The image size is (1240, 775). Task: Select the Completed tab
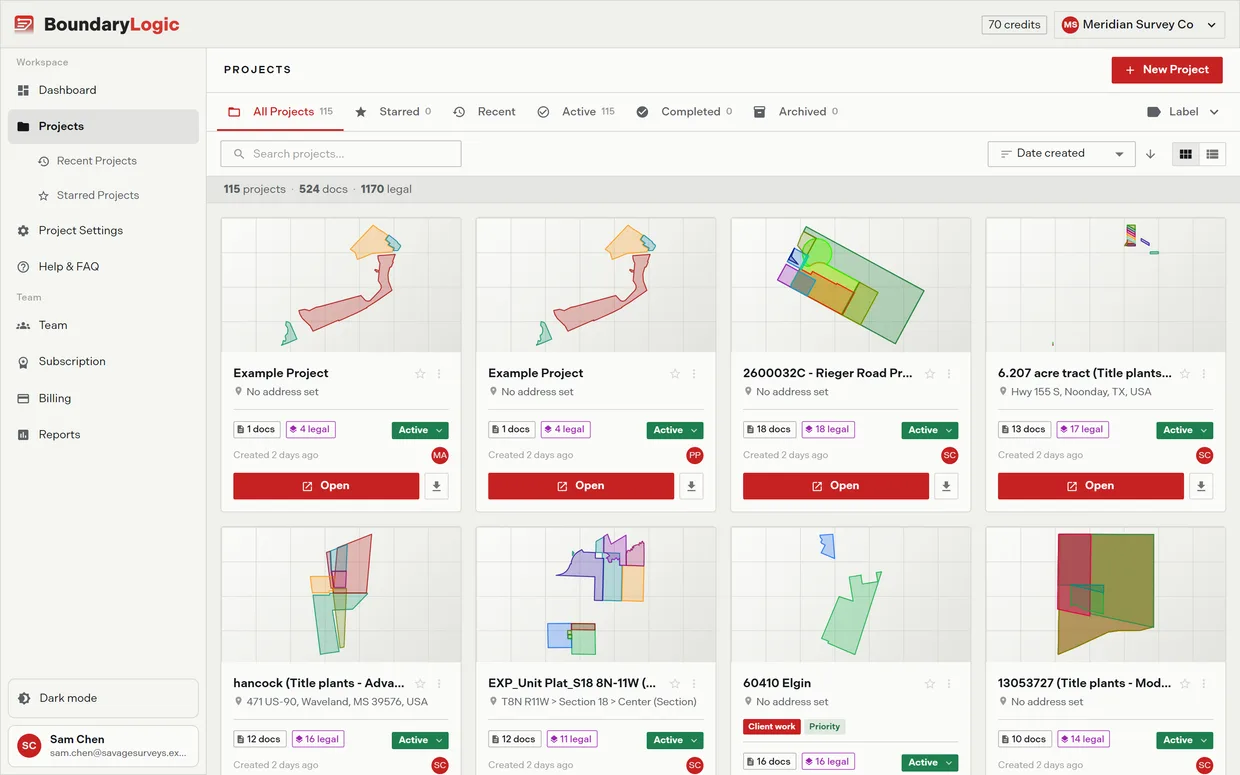684,112
